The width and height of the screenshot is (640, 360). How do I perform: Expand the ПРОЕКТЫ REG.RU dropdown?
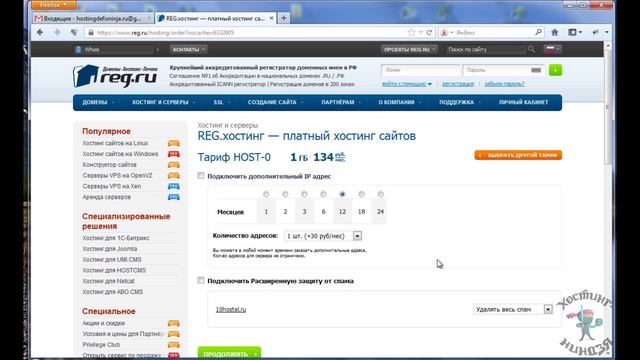409,49
